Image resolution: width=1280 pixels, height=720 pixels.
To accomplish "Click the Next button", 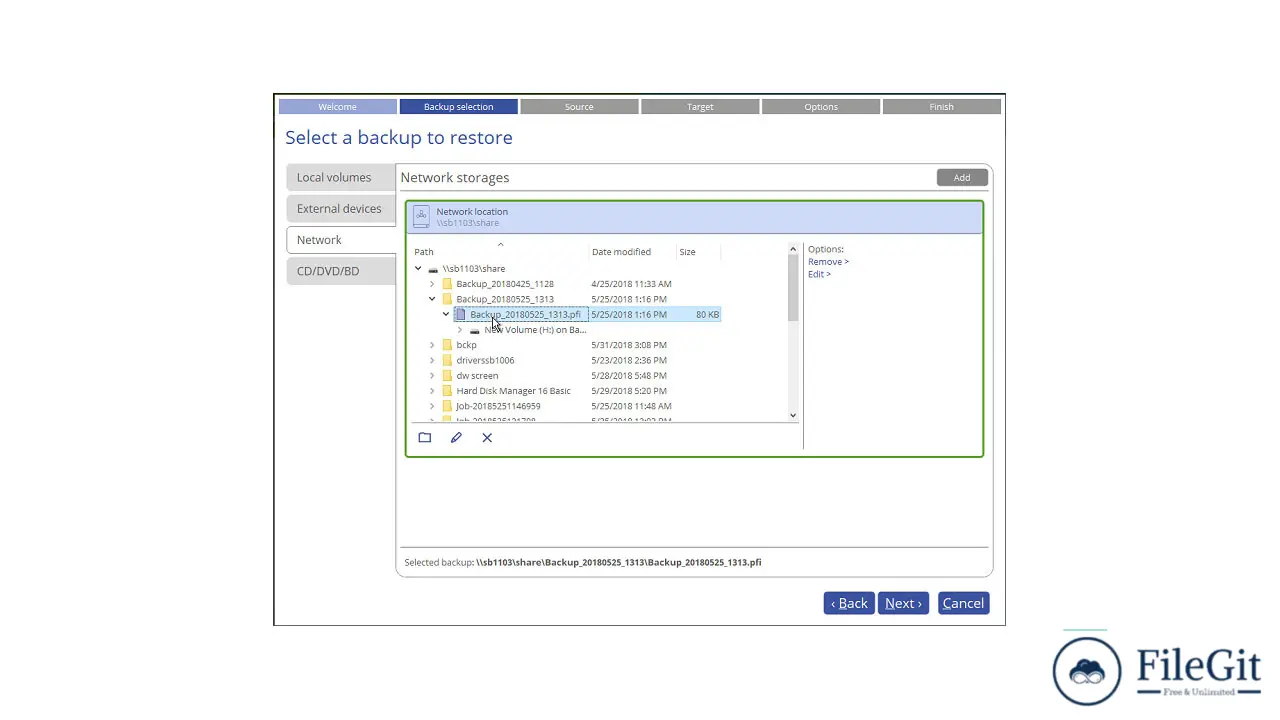I will [x=903, y=603].
